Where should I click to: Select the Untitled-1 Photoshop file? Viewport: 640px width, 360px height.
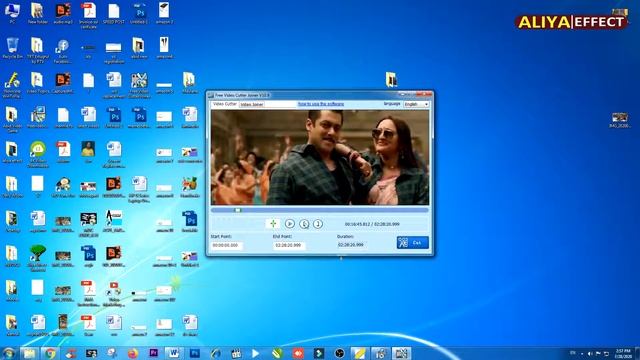pos(139,13)
